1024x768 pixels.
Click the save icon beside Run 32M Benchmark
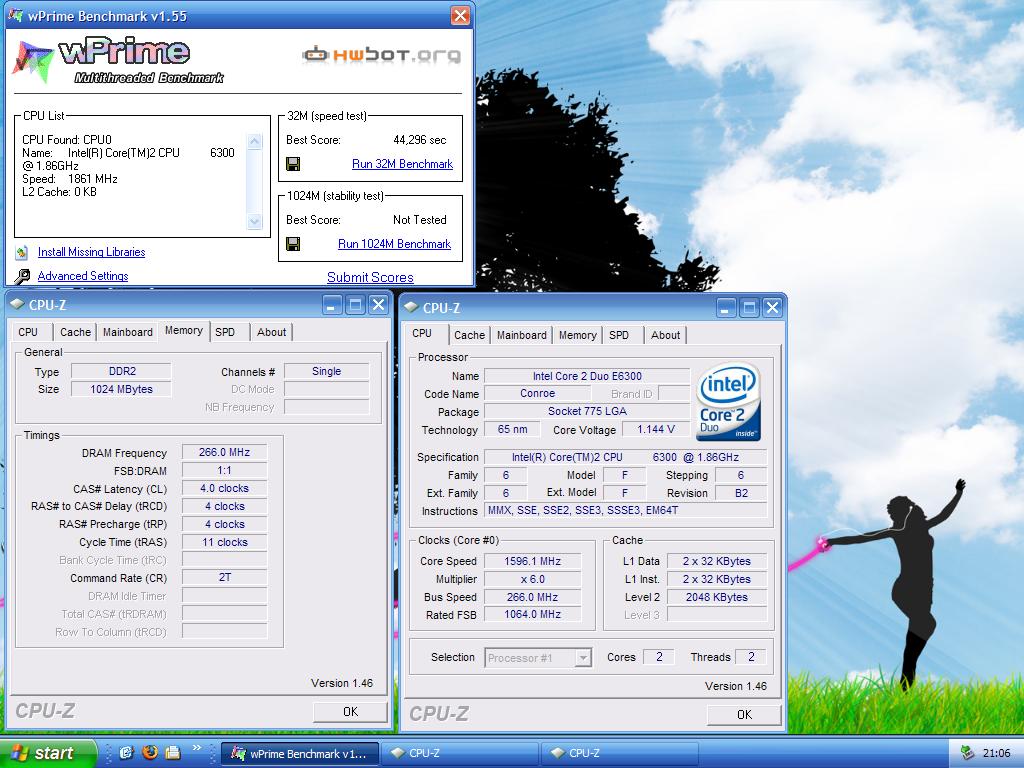tap(293, 164)
